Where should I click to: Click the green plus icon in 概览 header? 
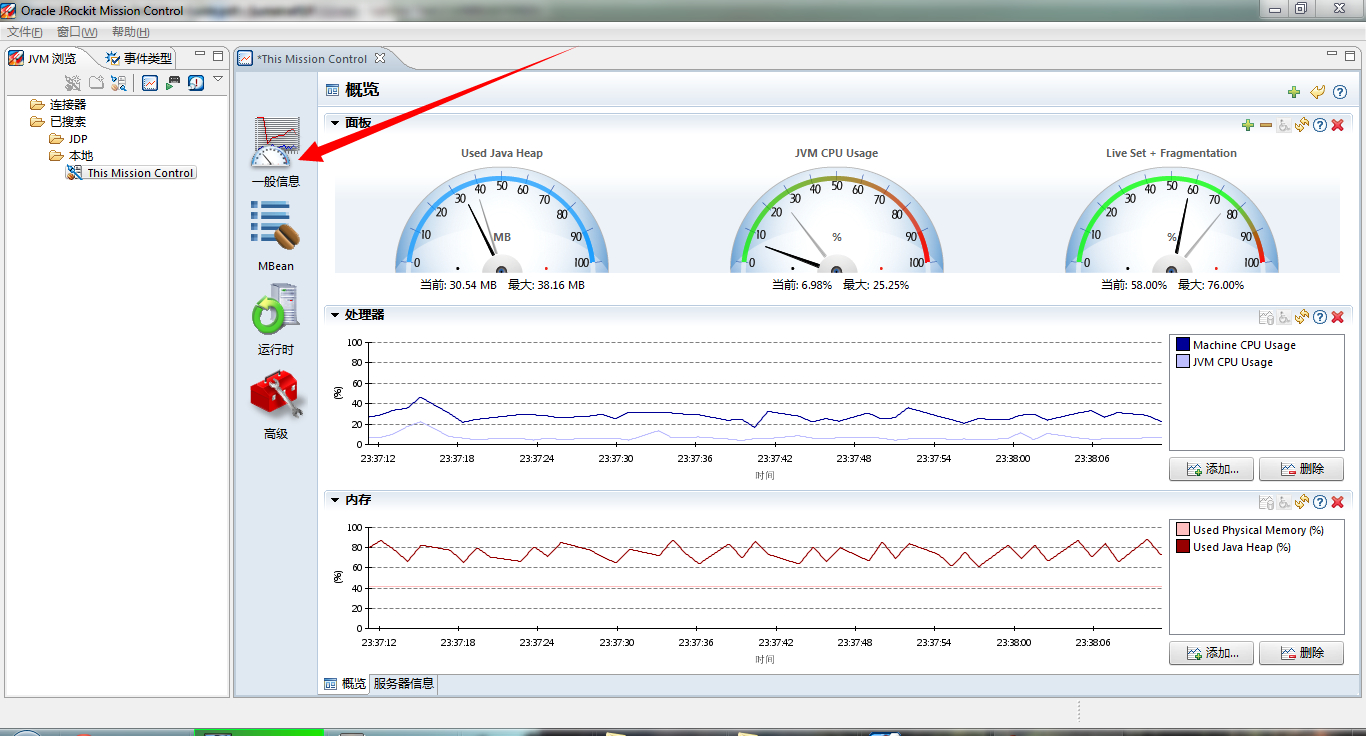tap(1294, 92)
